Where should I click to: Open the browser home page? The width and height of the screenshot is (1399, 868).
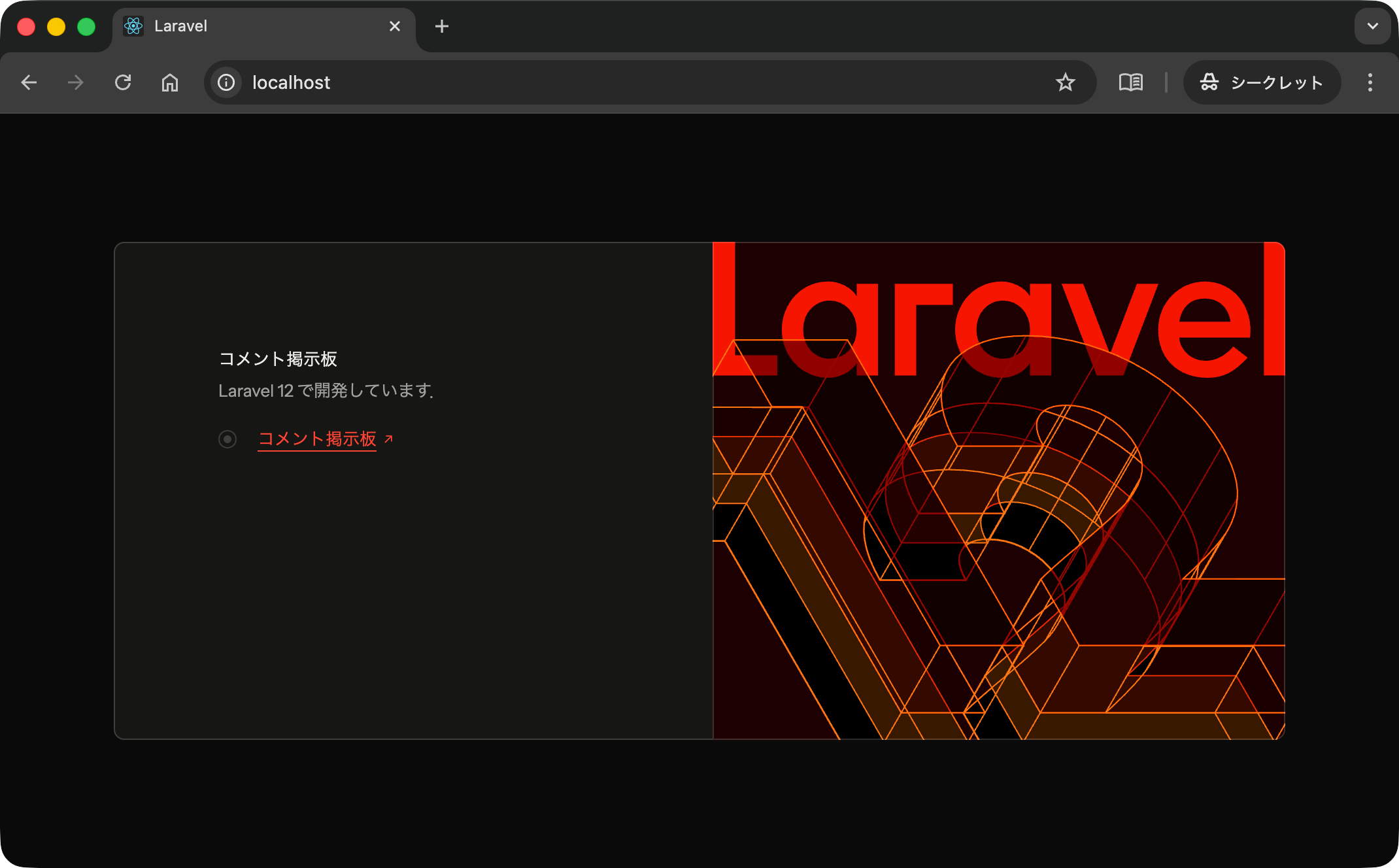point(169,82)
